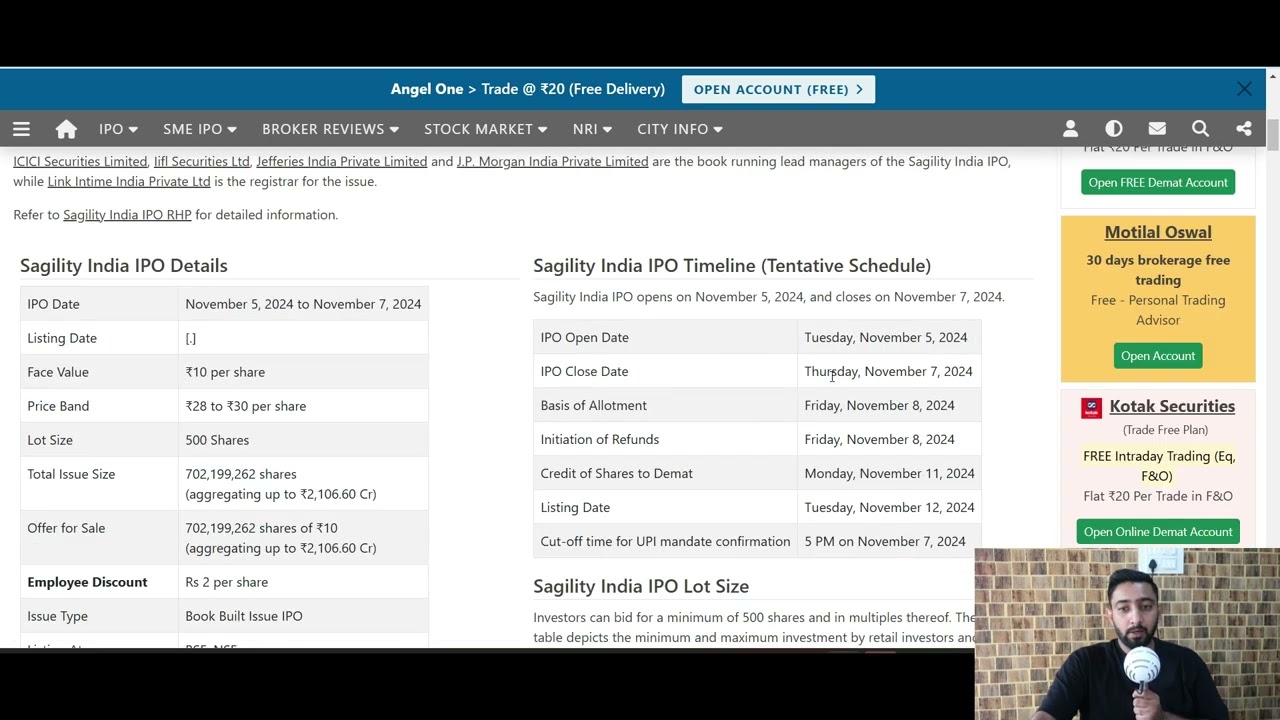
Task: Click the Listing Date '[.]' value
Action: point(190,338)
